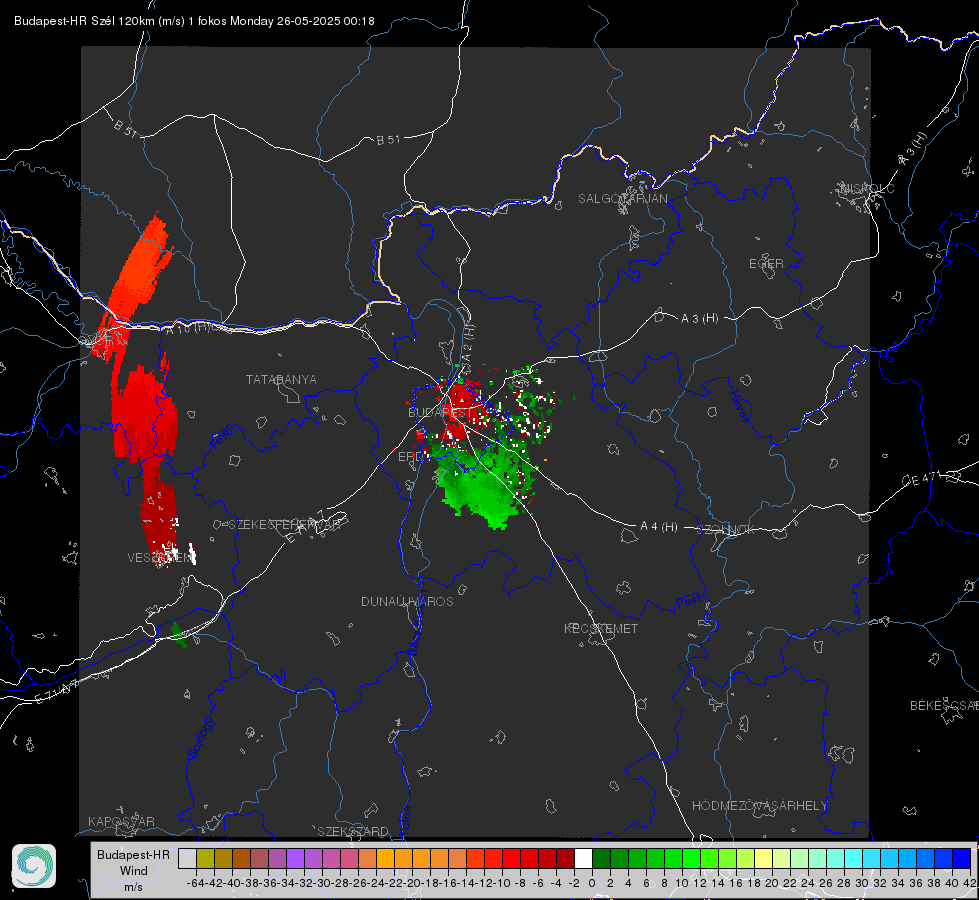Click the DUNAÚJVÁROS label

[407, 601]
